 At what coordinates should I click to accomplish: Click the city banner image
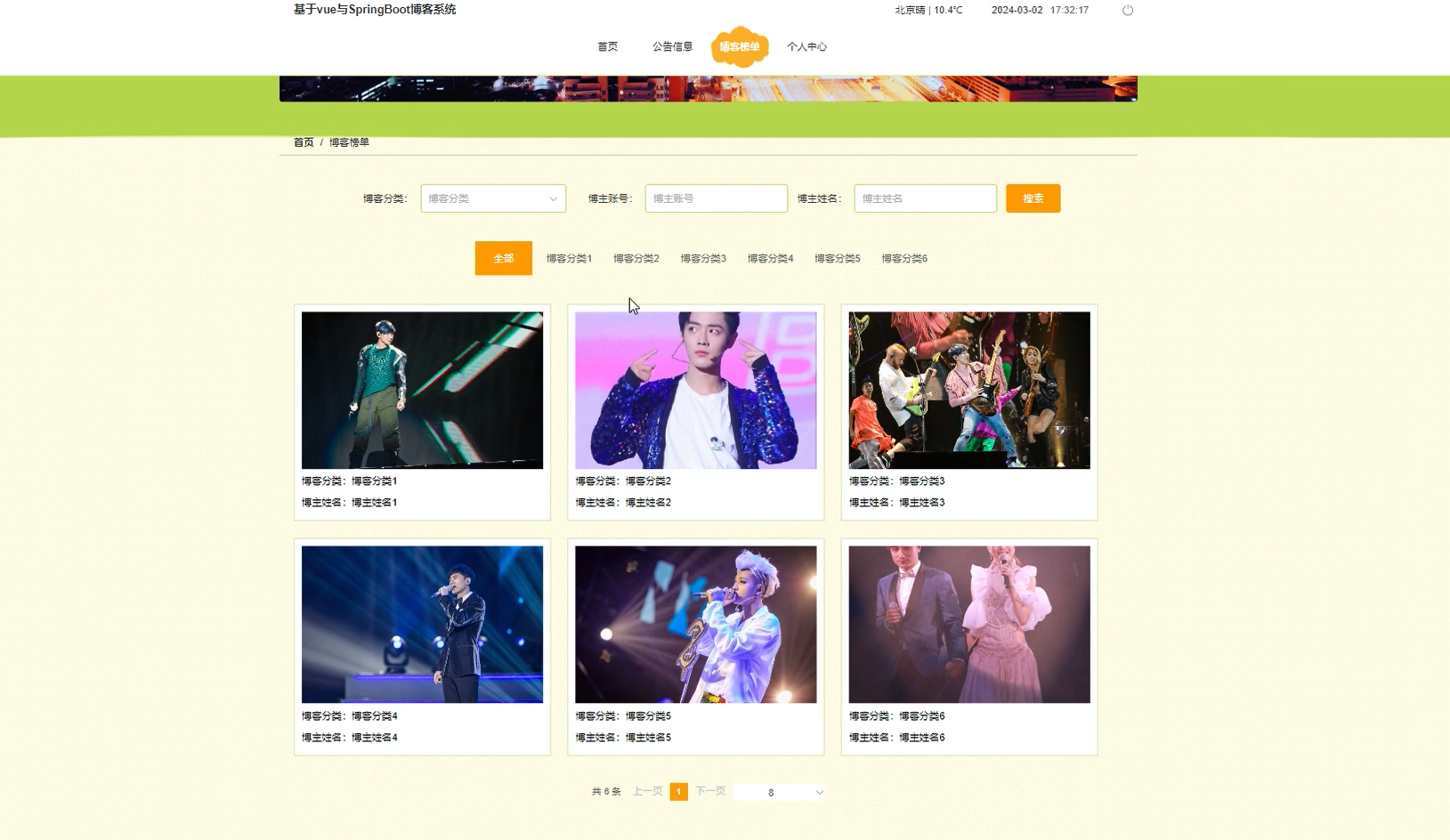pyautogui.click(x=709, y=89)
